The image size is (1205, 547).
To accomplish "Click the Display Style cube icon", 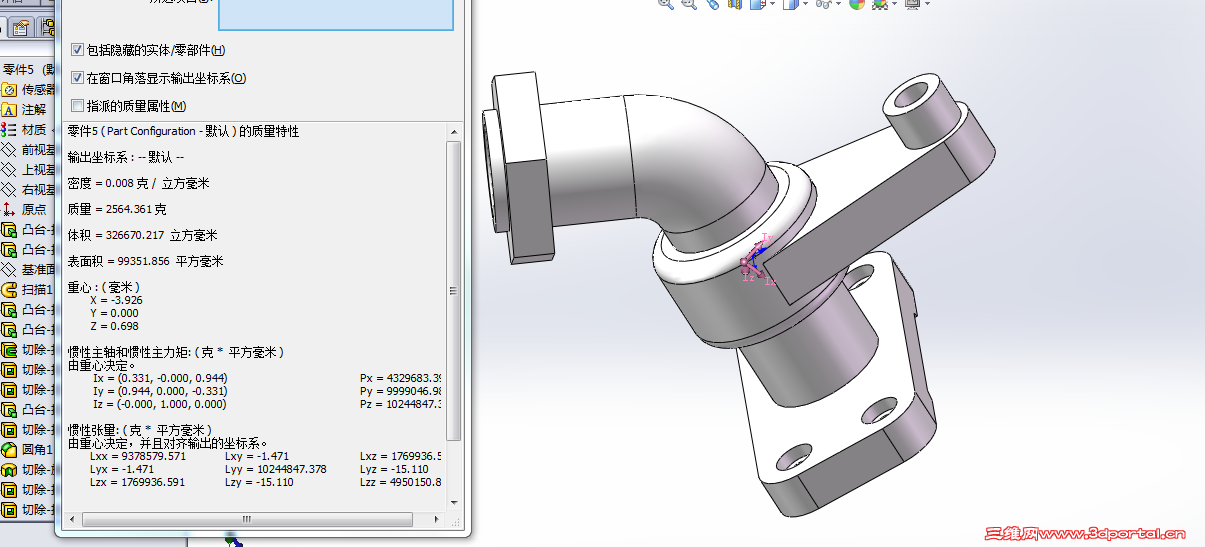I will pyautogui.click(x=790, y=4).
